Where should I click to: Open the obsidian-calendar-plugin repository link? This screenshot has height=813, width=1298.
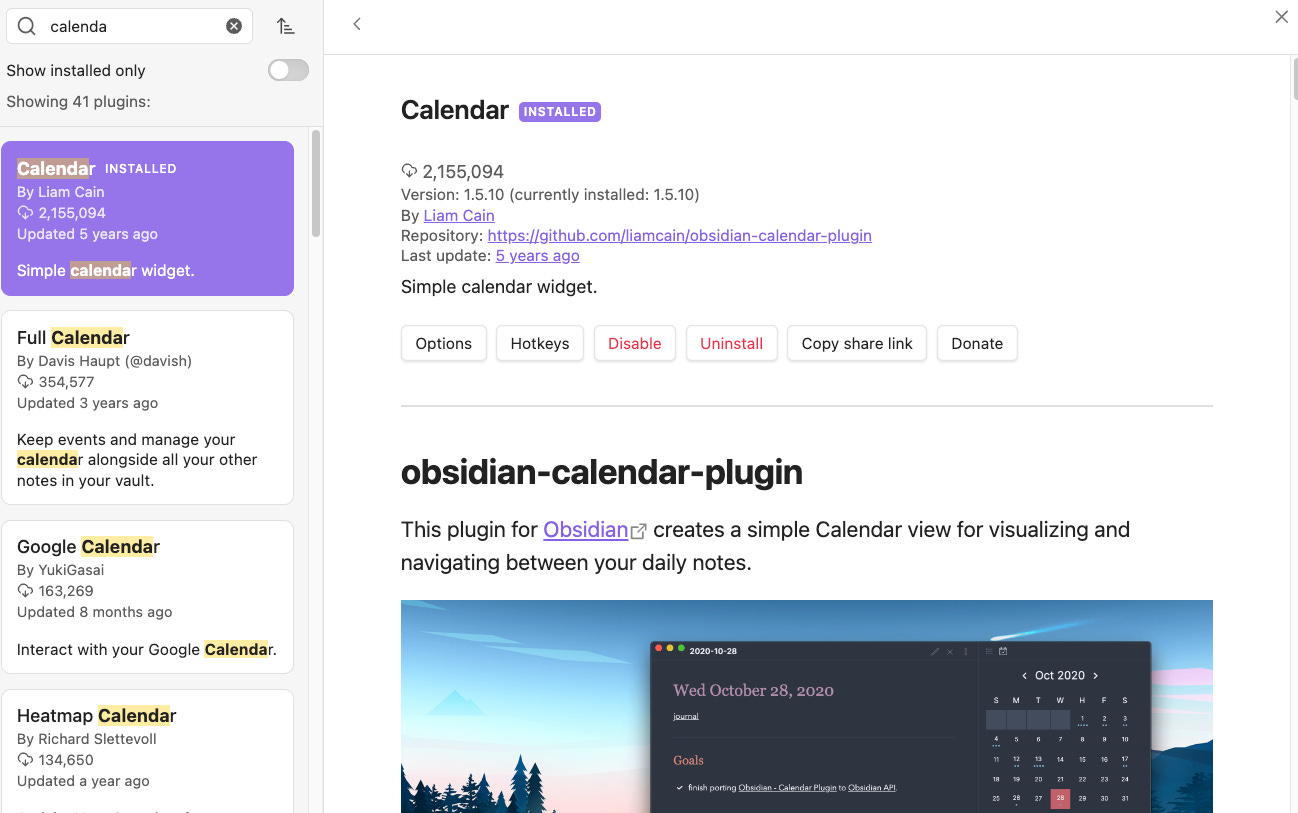click(679, 235)
